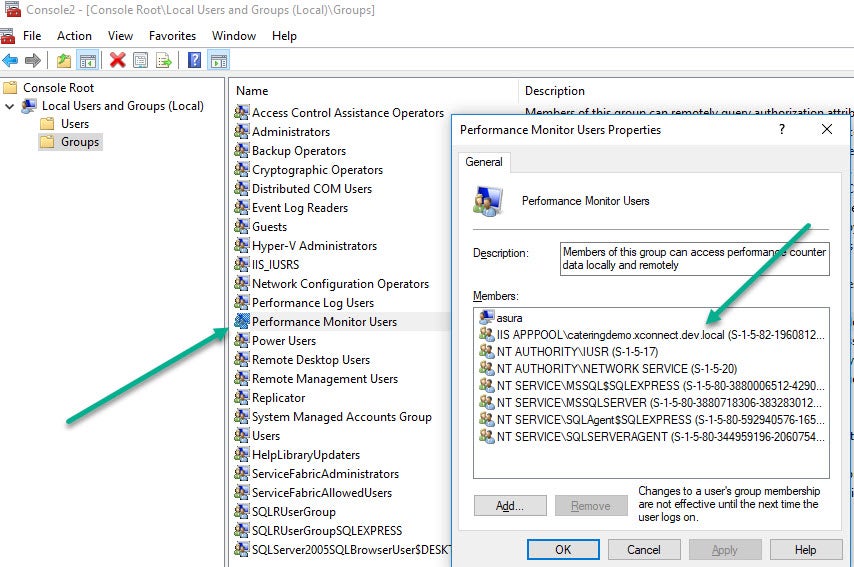Open the Window menu
854x567 pixels.
[234, 36]
